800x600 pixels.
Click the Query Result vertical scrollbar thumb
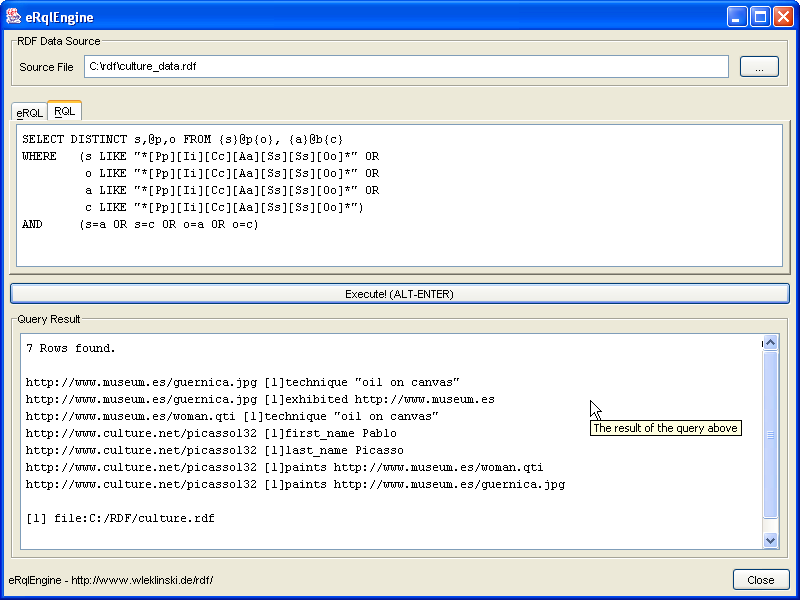click(770, 435)
